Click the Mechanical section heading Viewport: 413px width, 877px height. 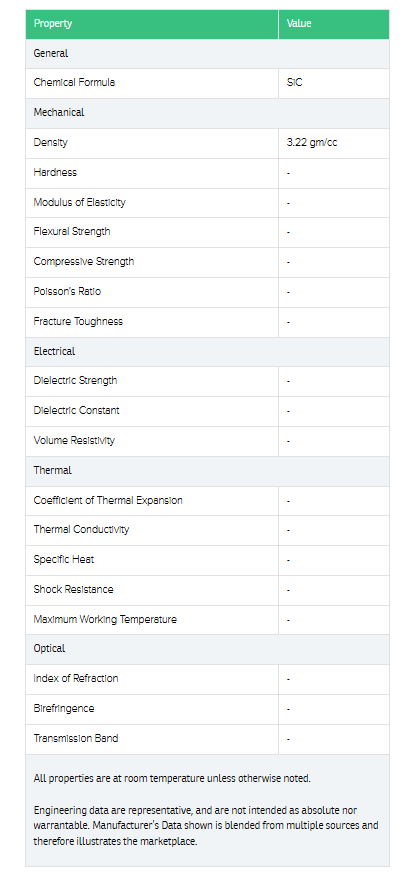click(x=59, y=112)
